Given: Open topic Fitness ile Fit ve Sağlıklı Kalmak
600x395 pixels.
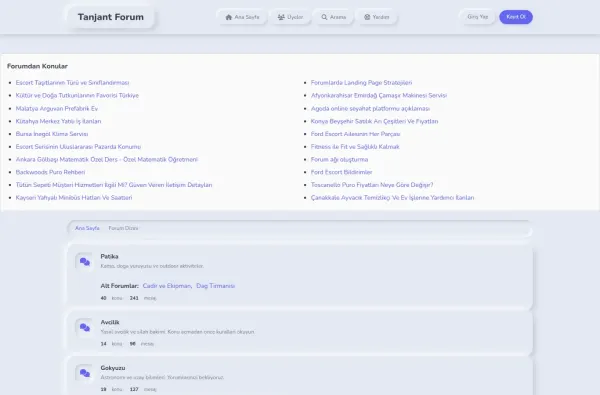Looking at the screenshot, I should (x=355, y=147).
